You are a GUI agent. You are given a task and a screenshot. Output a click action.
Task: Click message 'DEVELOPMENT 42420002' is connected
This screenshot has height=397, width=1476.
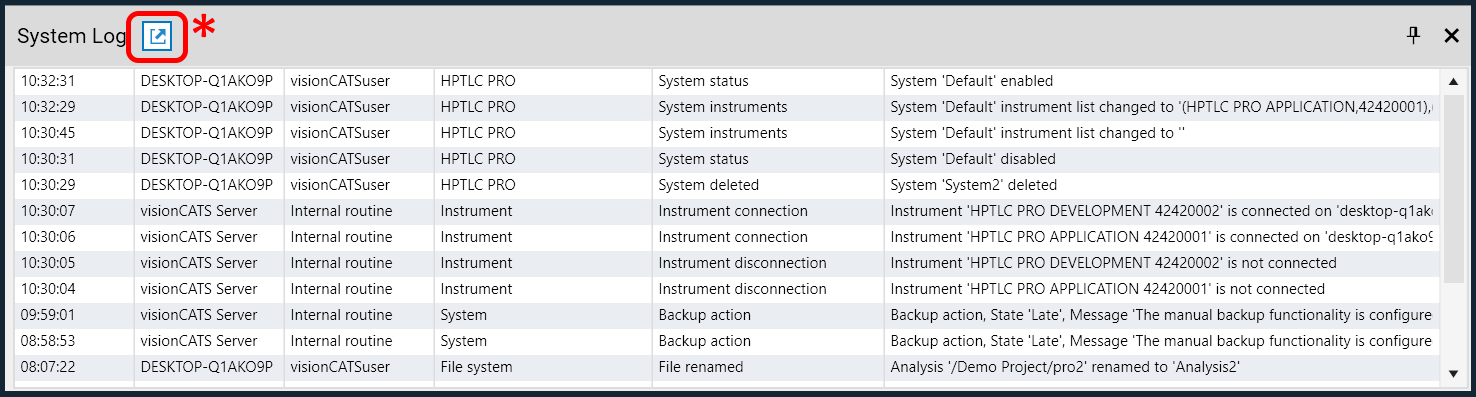click(x=1163, y=211)
